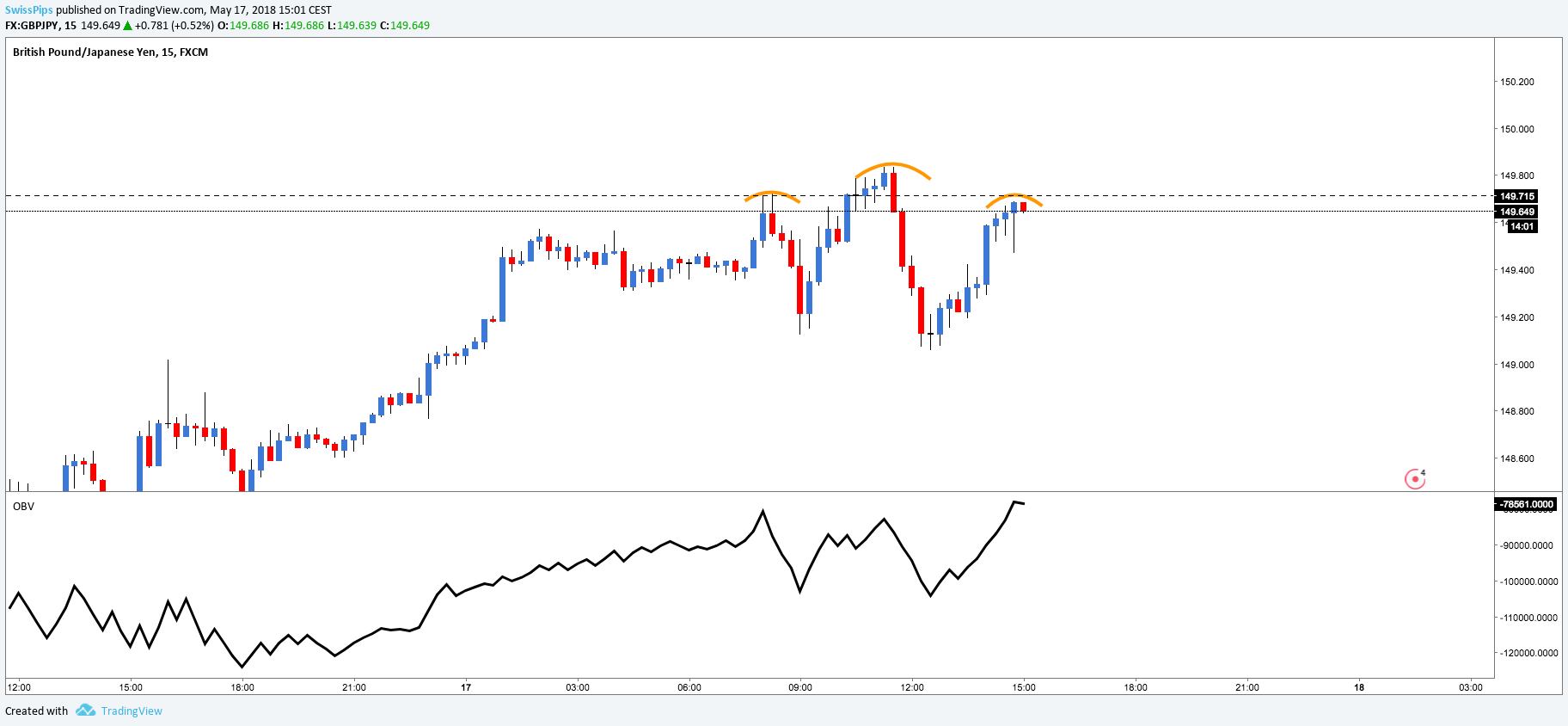This screenshot has height=726, width=1568.
Task: Click the 09:00 time axis label
Action: (x=800, y=687)
